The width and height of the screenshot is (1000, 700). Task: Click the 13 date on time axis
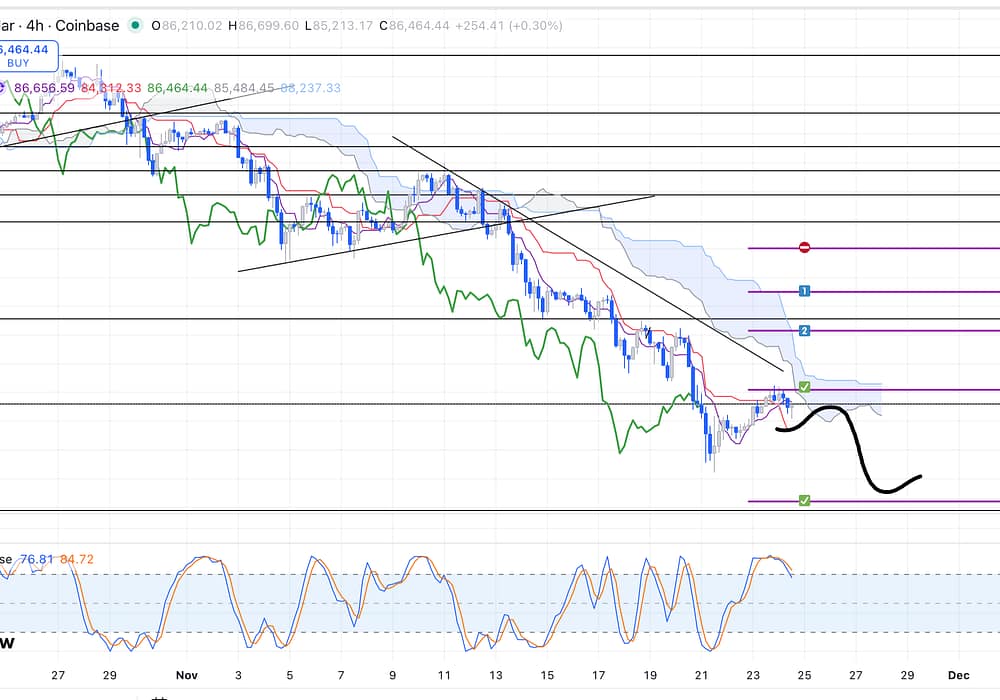point(495,675)
